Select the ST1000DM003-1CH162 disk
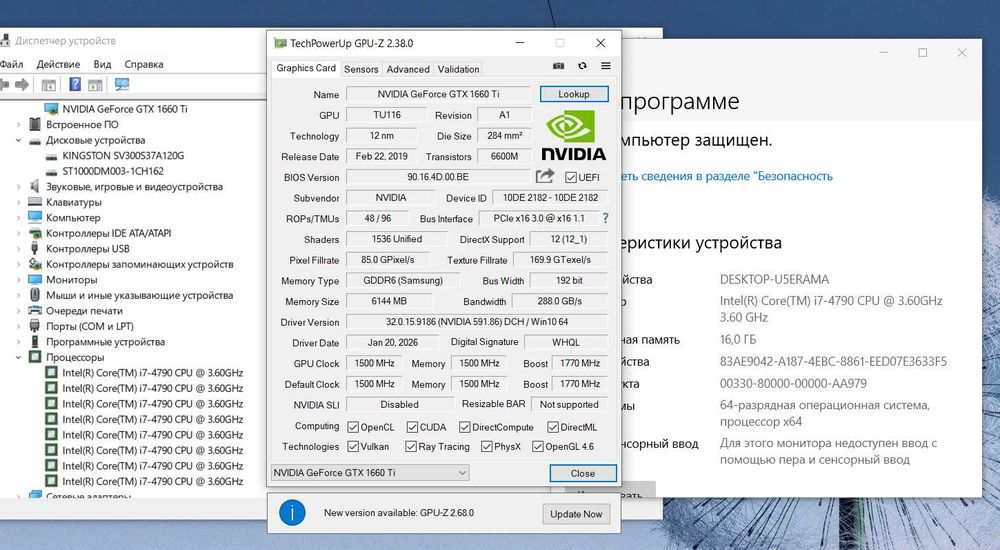This screenshot has width=1000, height=550. tap(113, 171)
